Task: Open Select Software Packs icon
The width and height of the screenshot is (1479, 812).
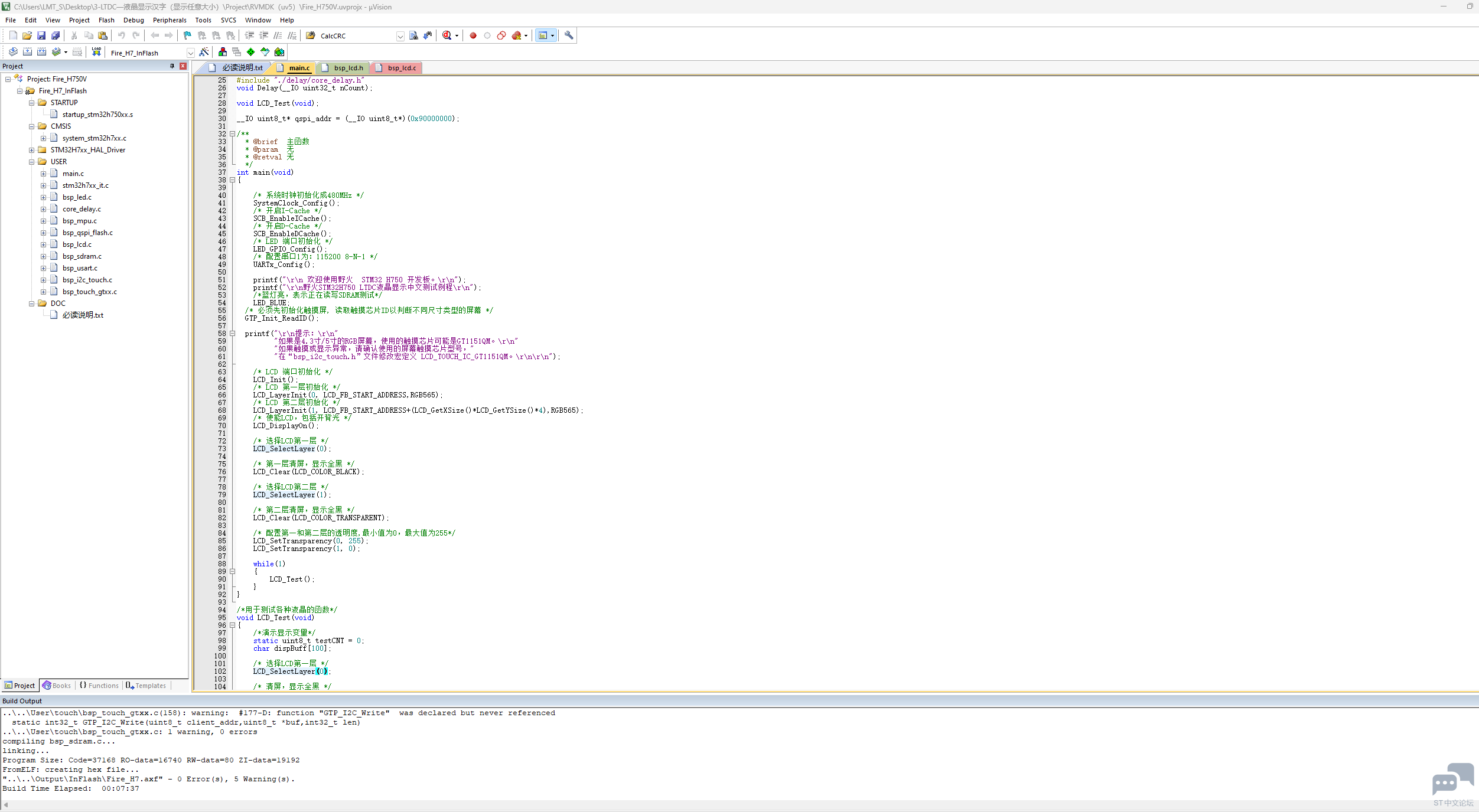Action: coord(265,52)
